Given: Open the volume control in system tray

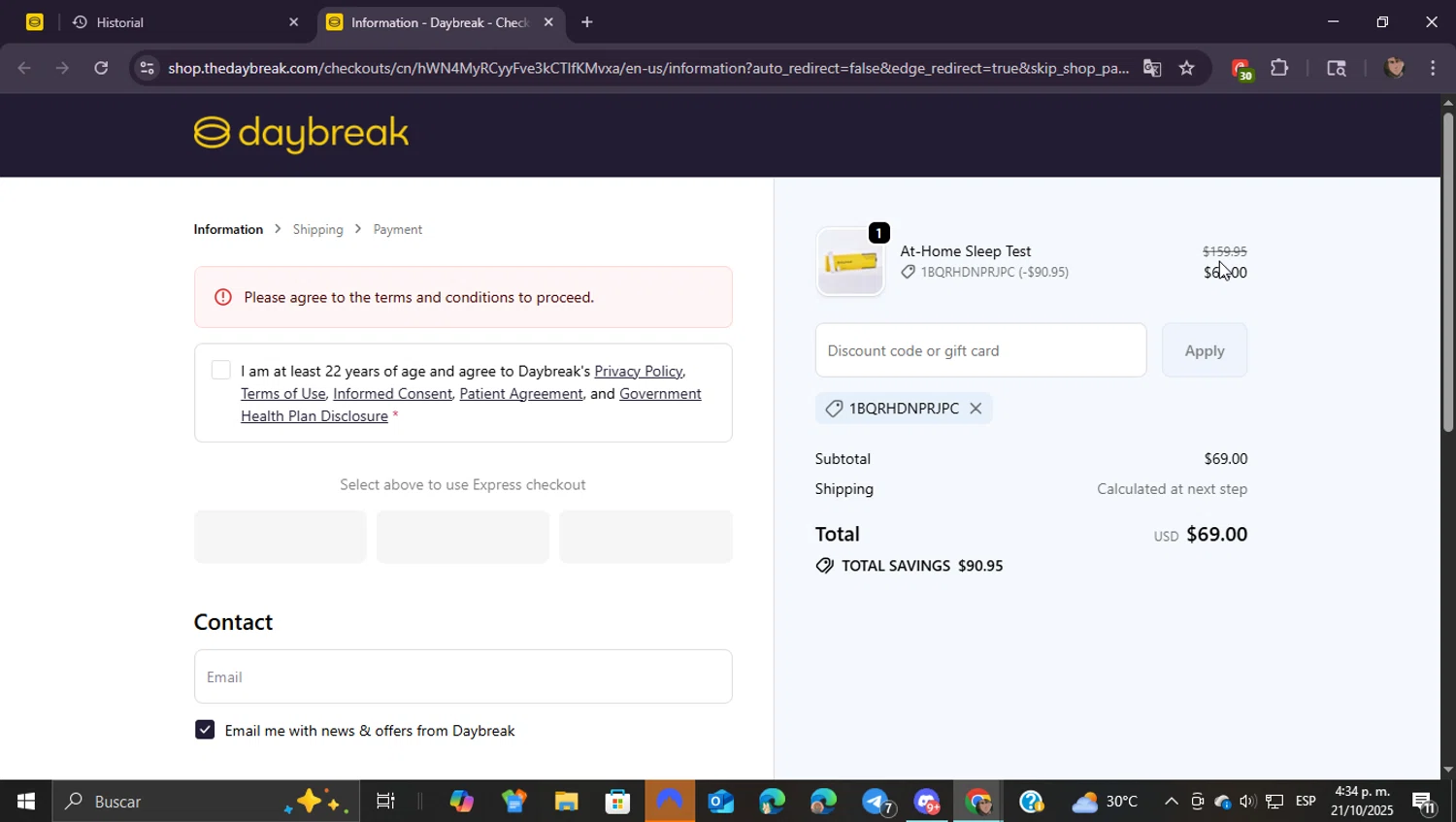Looking at the screenshot, I should 1247,802.
